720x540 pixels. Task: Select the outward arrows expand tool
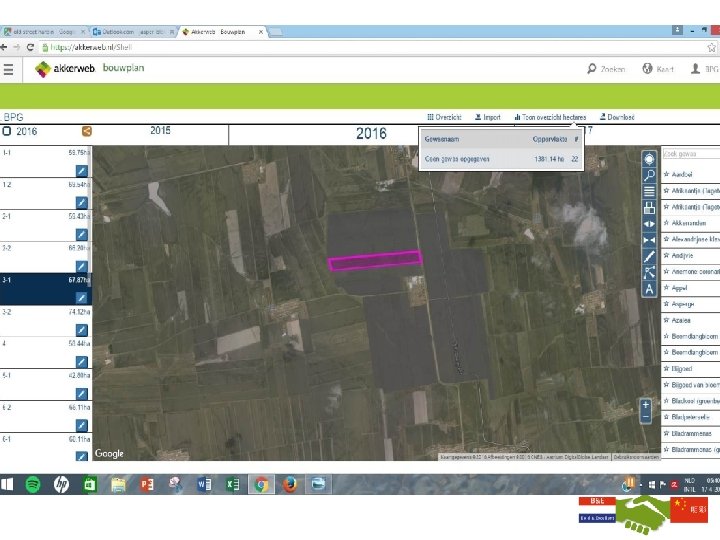coord(649,224)
